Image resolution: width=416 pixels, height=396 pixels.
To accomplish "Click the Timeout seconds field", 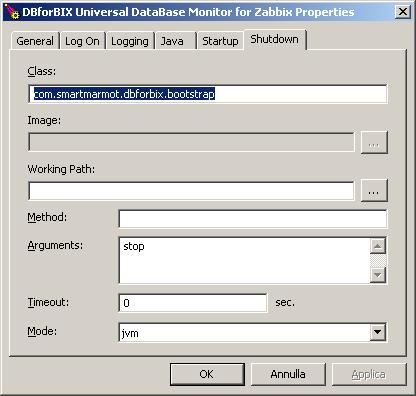I will [193, 303].
